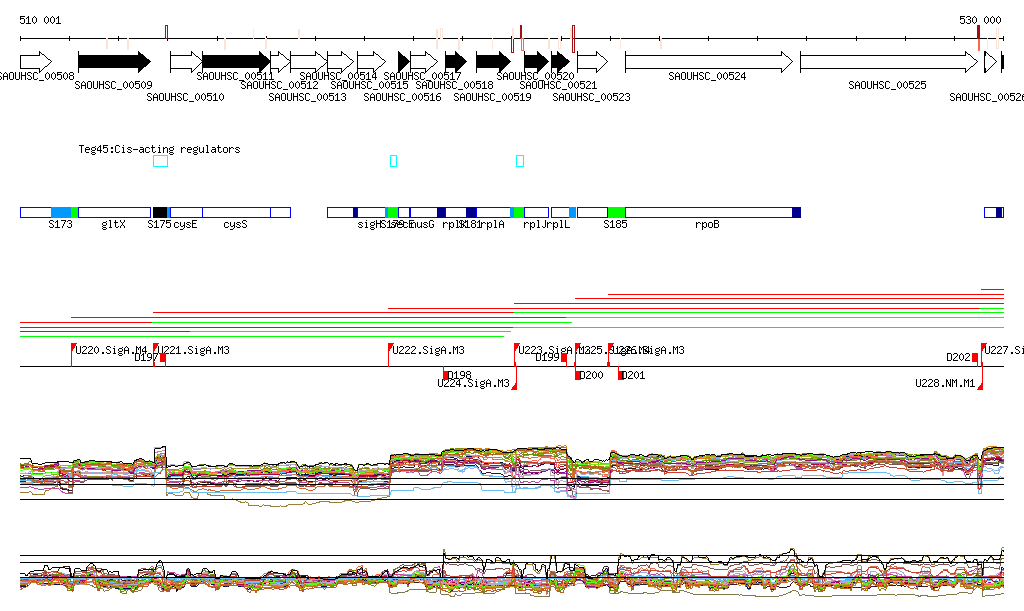The width and height of the screenshot is (1024, 611).
Task: Click the Teg45:Cis-acting regulators label
Action: pos(159,149)
